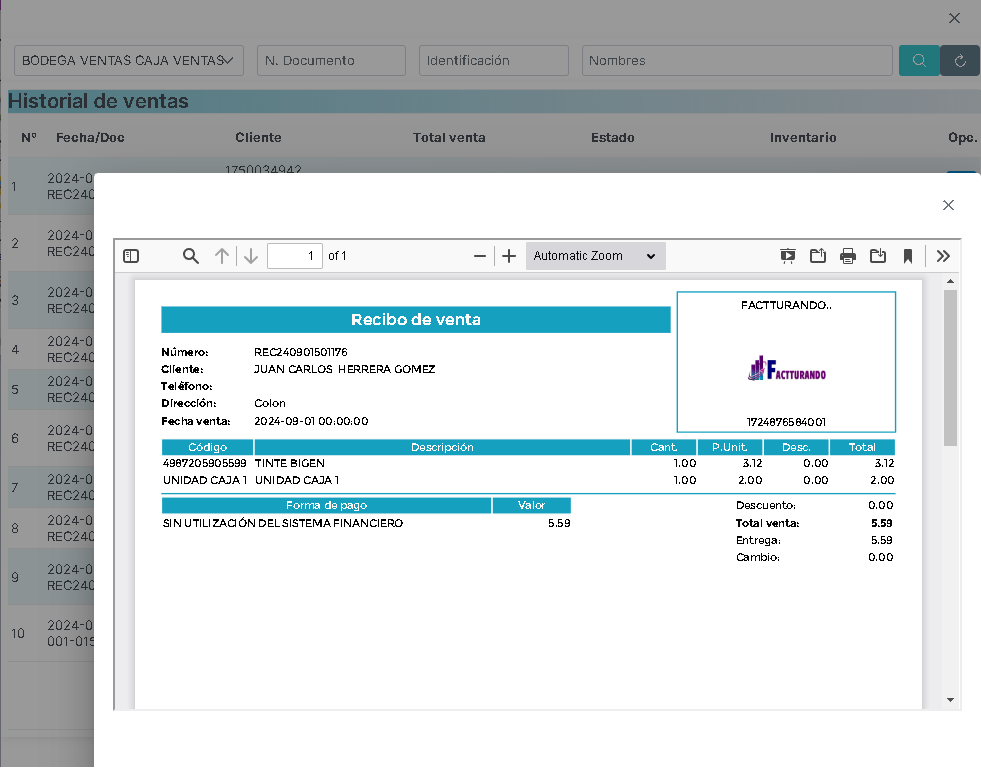This screenshot has width=981, height=784.
Task: Zoom in with the plus button
Action: click(509, 256)
